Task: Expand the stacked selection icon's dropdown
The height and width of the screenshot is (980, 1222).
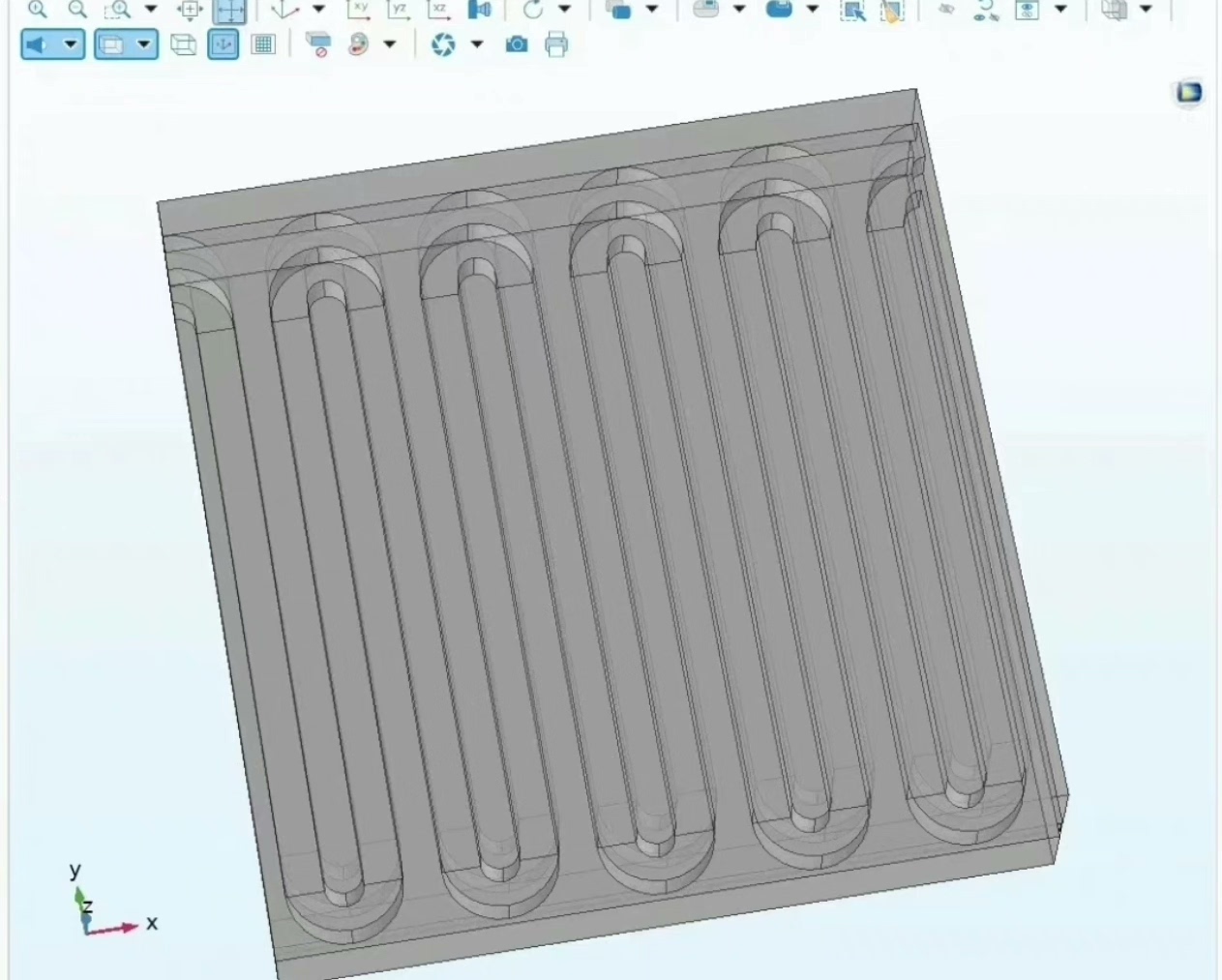Action: (x=652, y=10)
